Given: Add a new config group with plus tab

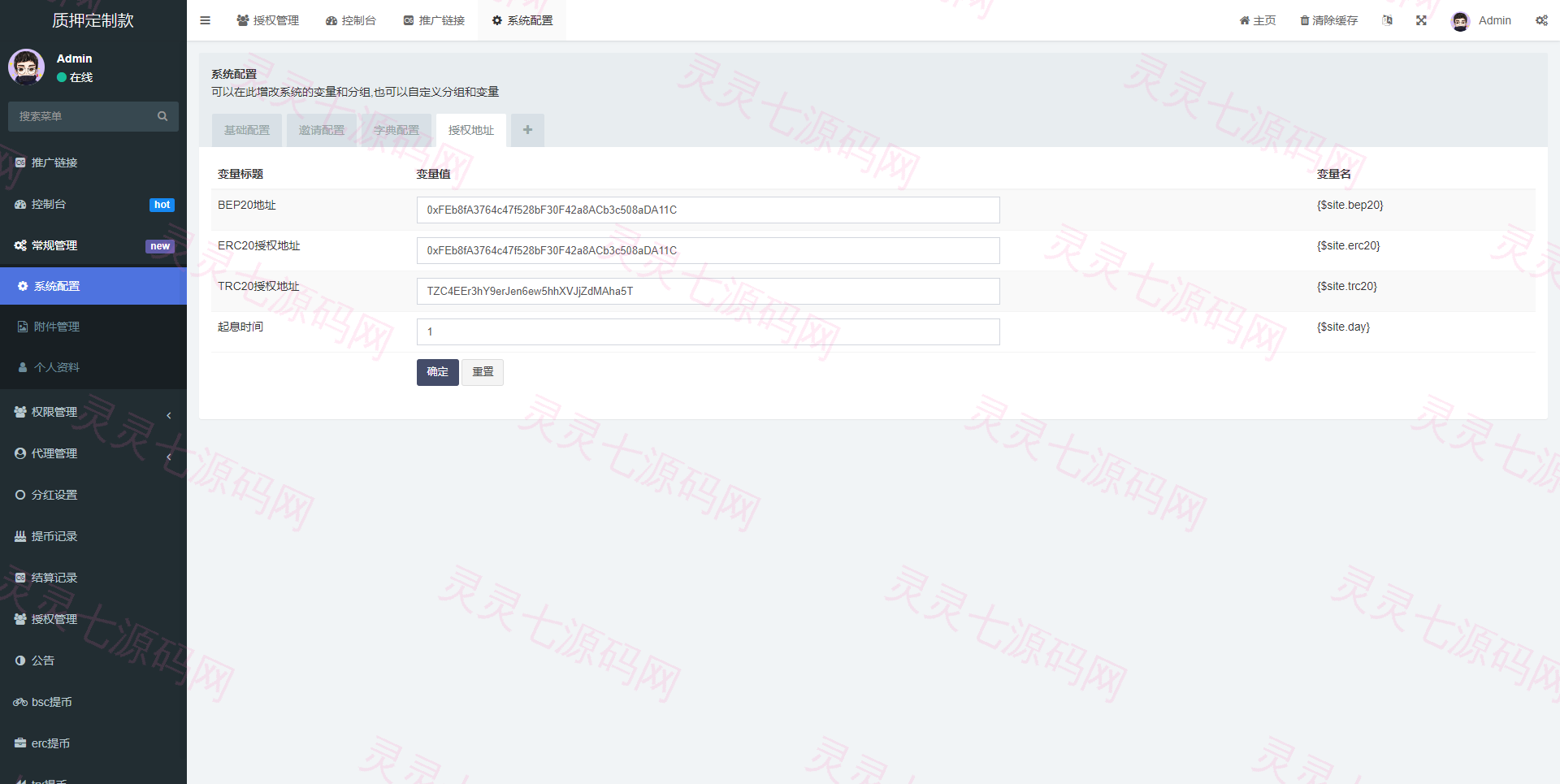Looking at the screenshot, I should pos(527,130).
